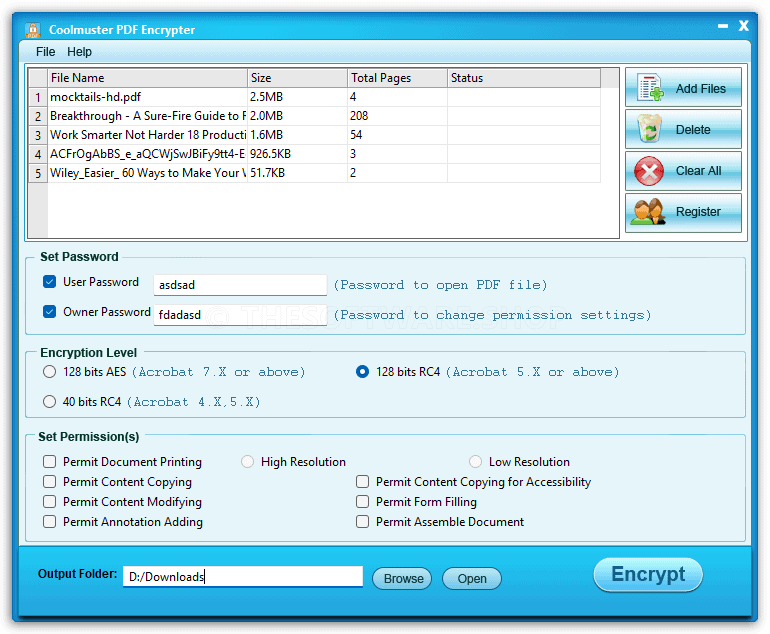Enable Permit Form Filling
770x634 pixels.
click(x=362, y=501)
